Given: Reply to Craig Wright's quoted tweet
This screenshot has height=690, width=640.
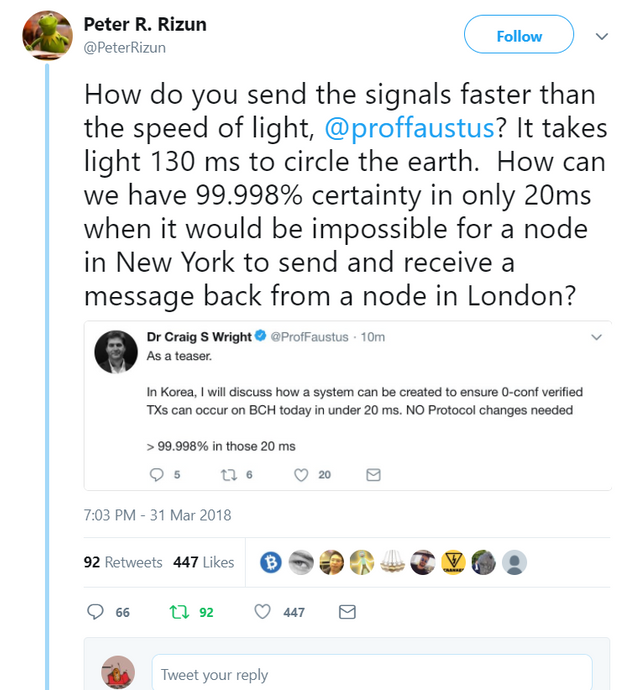Looking at the screenshot, I should [155, 475].
